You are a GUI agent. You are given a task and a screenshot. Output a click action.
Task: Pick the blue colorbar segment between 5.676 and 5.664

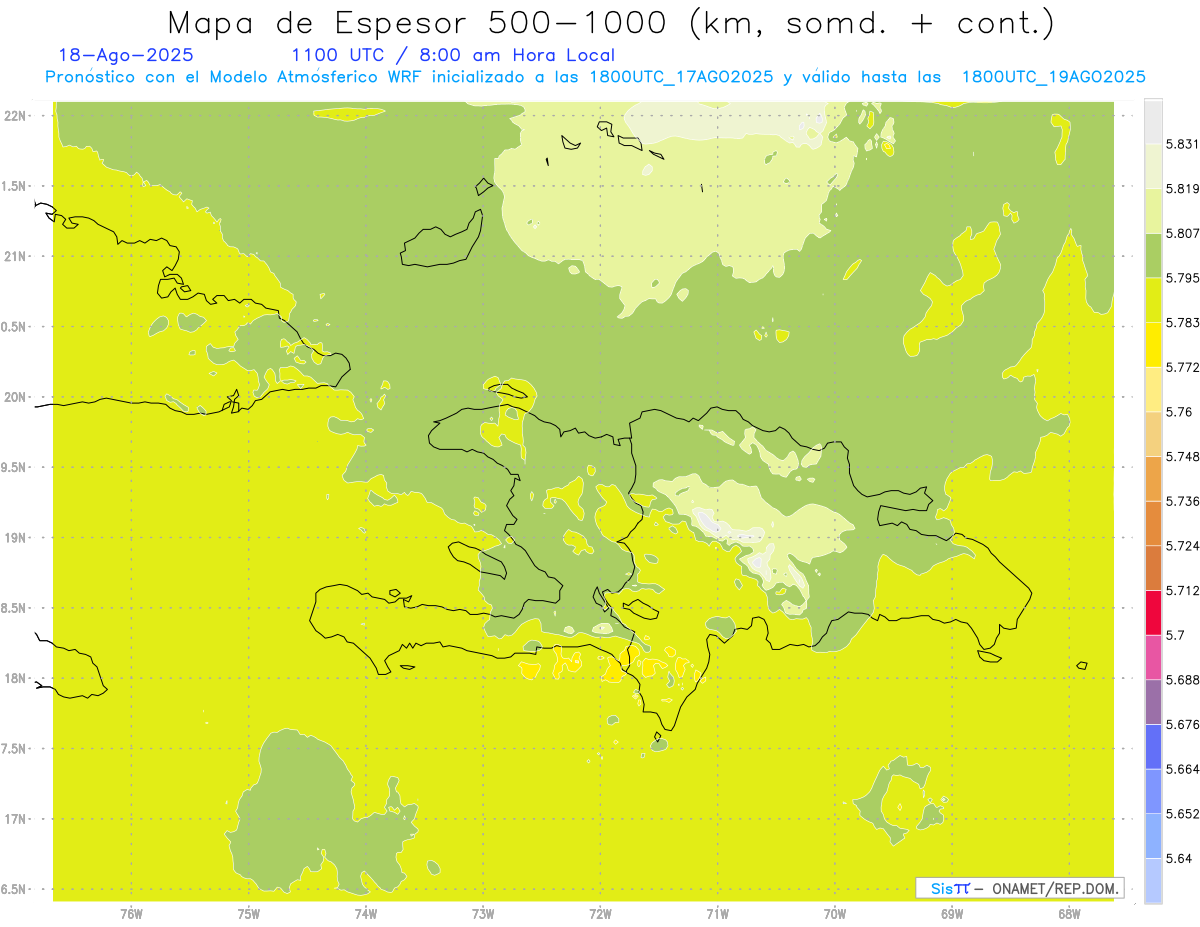coord(1153,747)
